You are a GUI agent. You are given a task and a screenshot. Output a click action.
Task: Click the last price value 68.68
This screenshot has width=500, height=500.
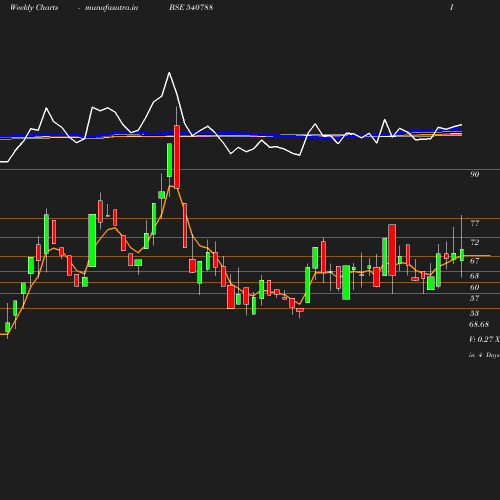coord(479,324)
